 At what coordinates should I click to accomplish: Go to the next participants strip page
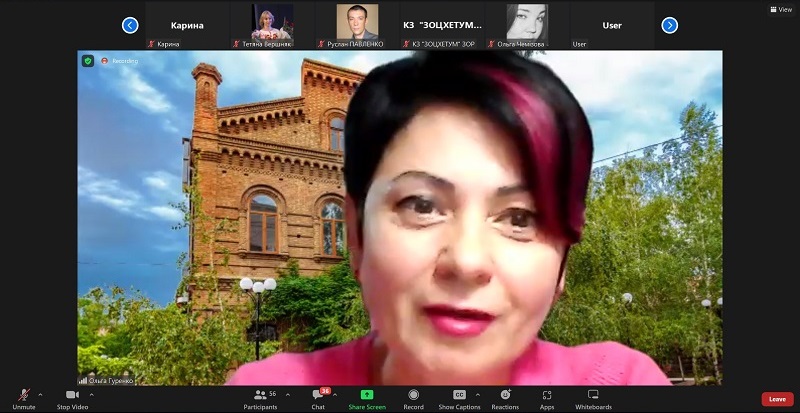669,25
